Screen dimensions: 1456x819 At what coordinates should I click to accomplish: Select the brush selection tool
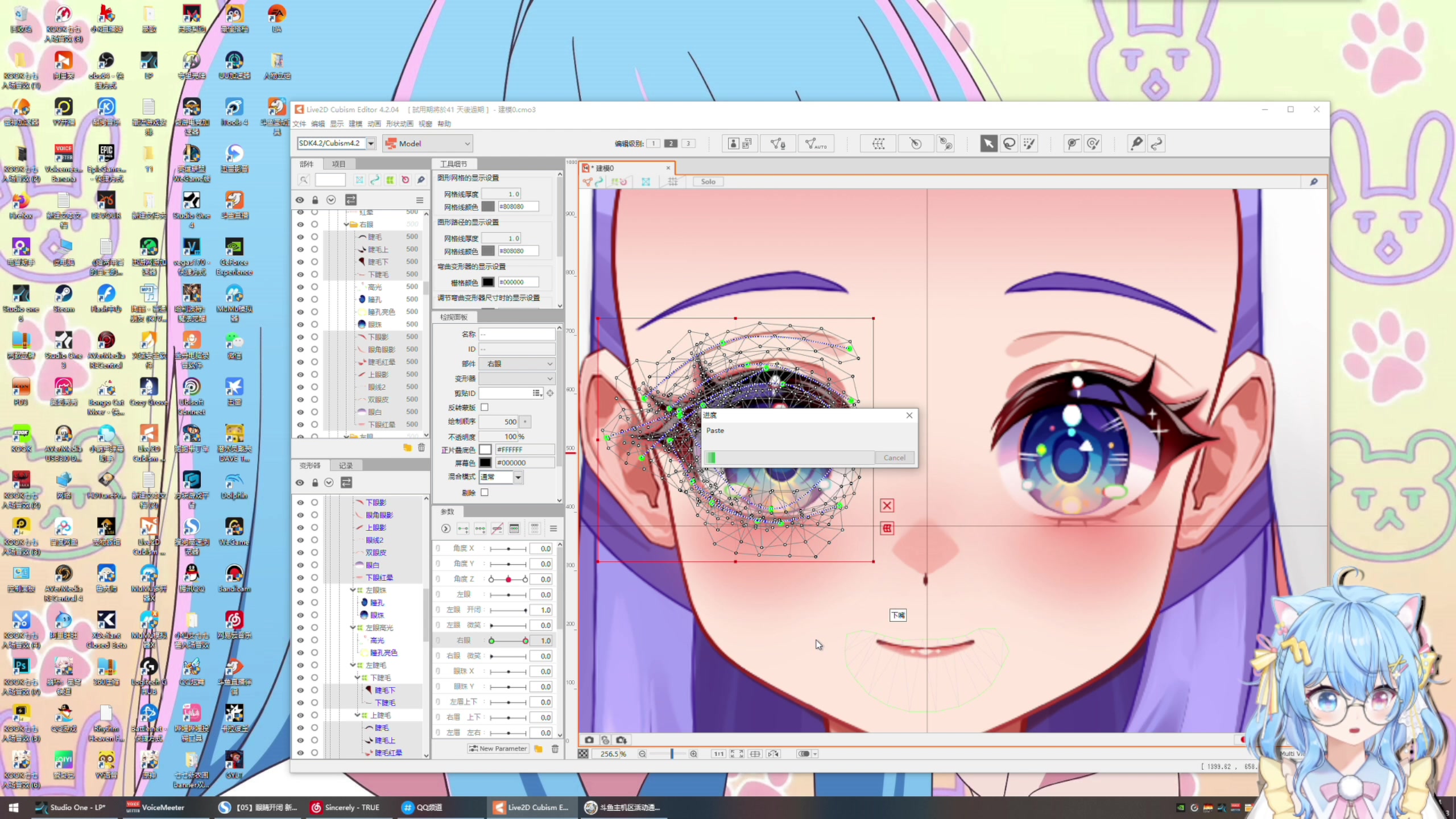tap(1029, 143)
